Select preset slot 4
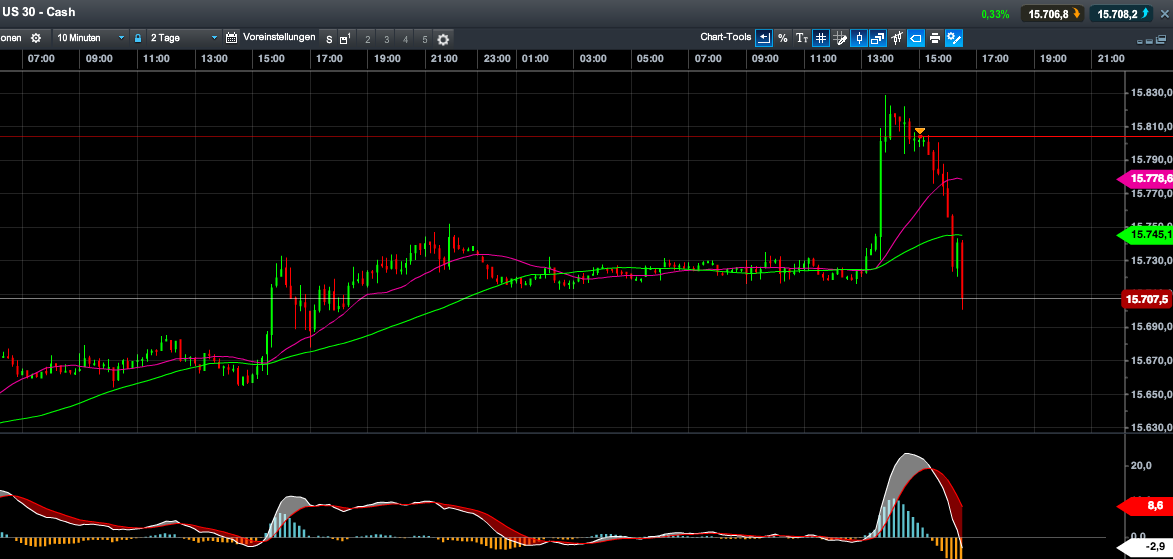The height and width of the screenshot is (559, 1173). coord(405,39)
